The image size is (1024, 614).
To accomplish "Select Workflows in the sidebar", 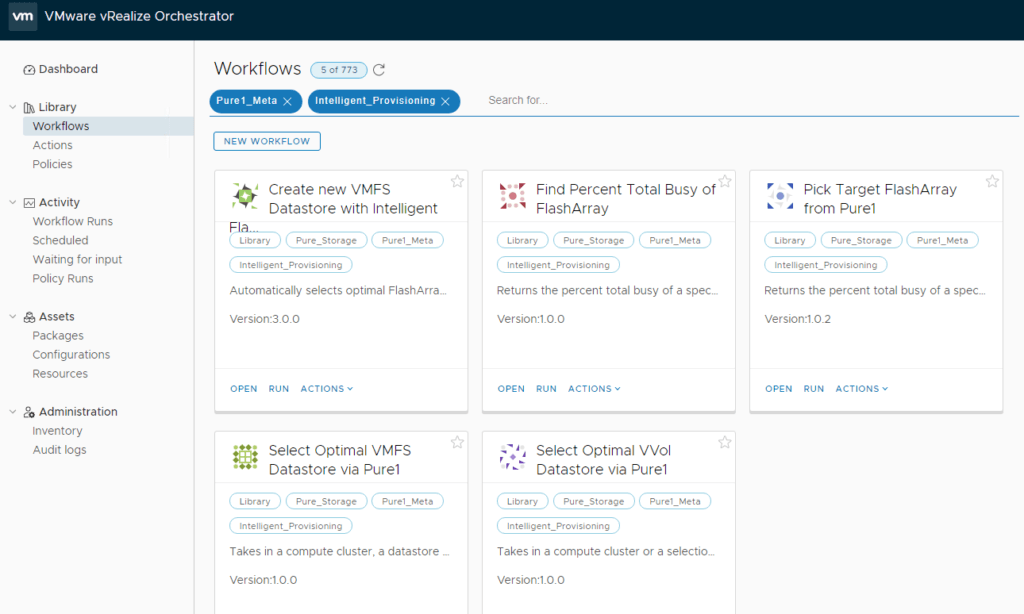I will pos(108,126).
